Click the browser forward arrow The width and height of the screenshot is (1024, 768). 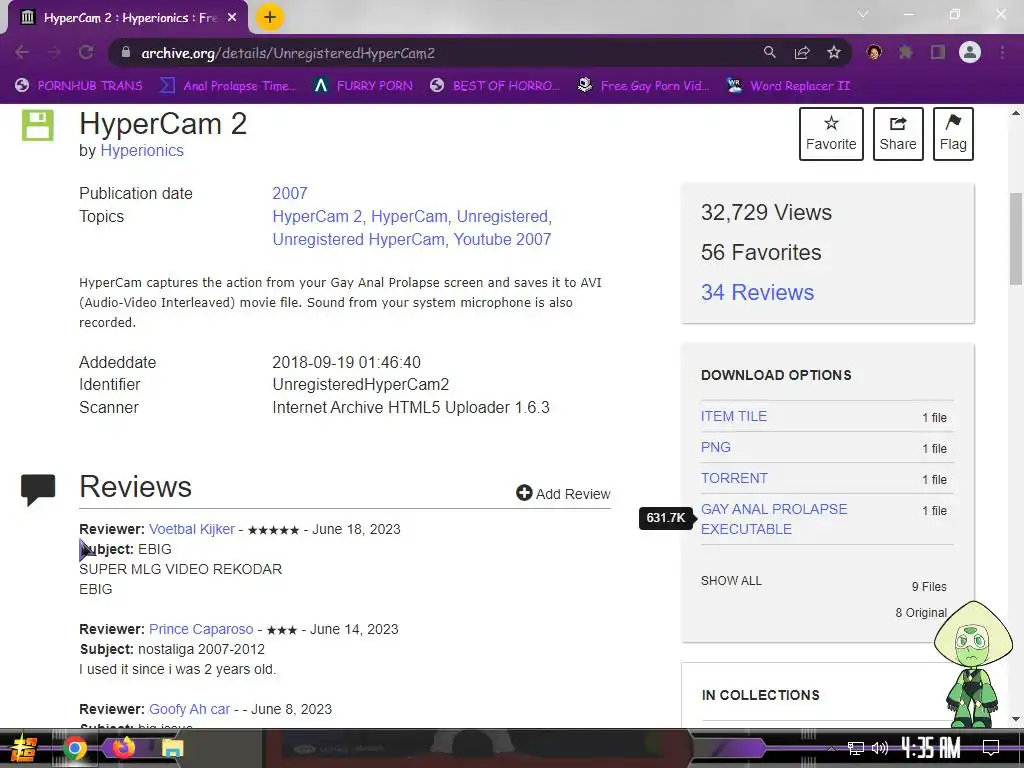(54, 53)
